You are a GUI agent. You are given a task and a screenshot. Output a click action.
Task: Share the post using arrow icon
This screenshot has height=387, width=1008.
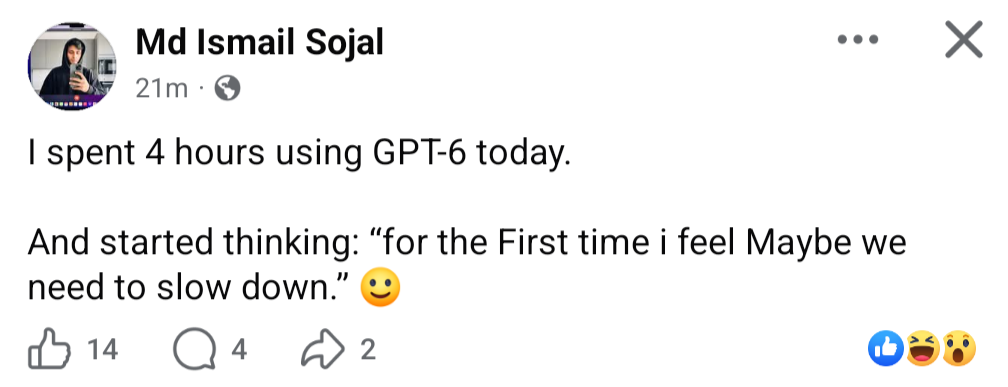[x=324, y=349]
